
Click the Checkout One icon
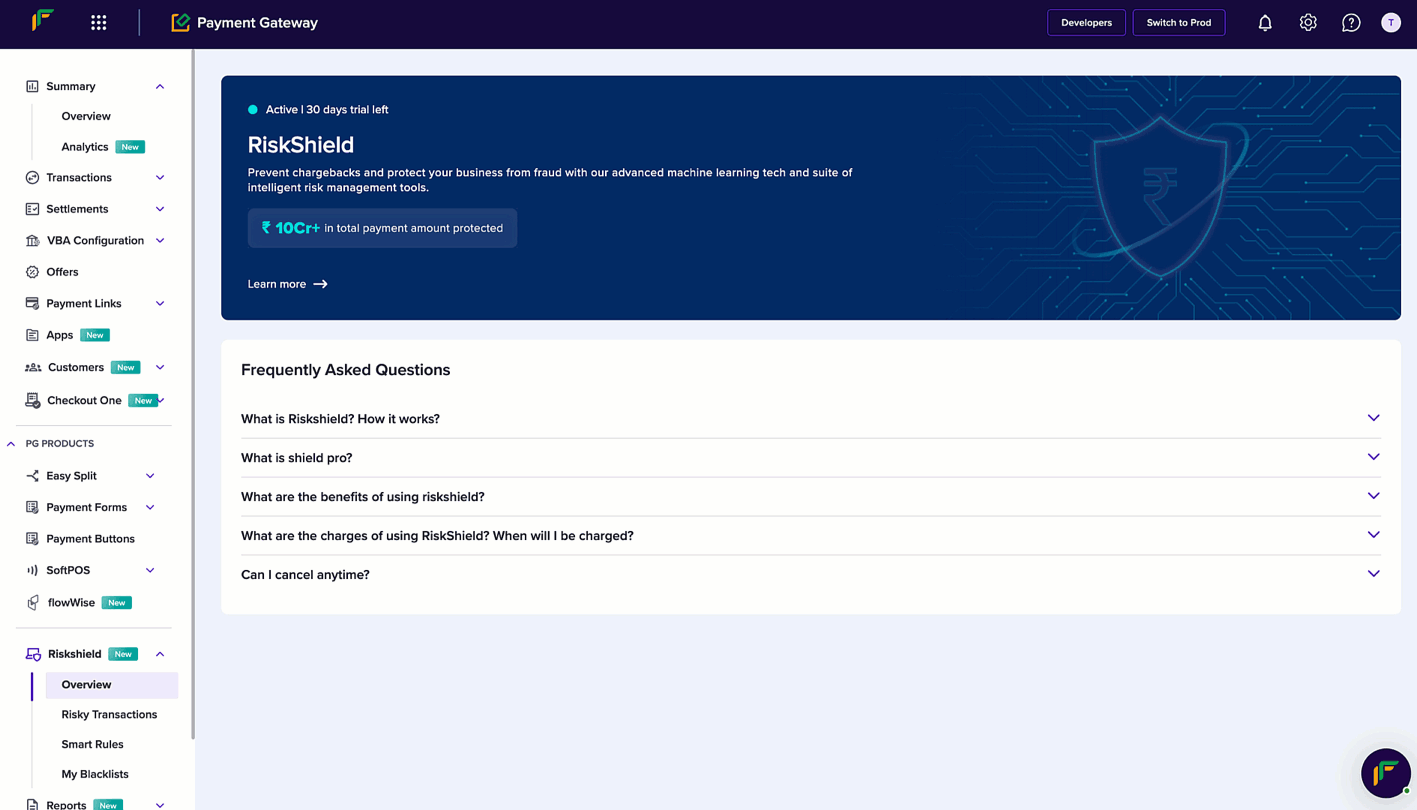32,400
